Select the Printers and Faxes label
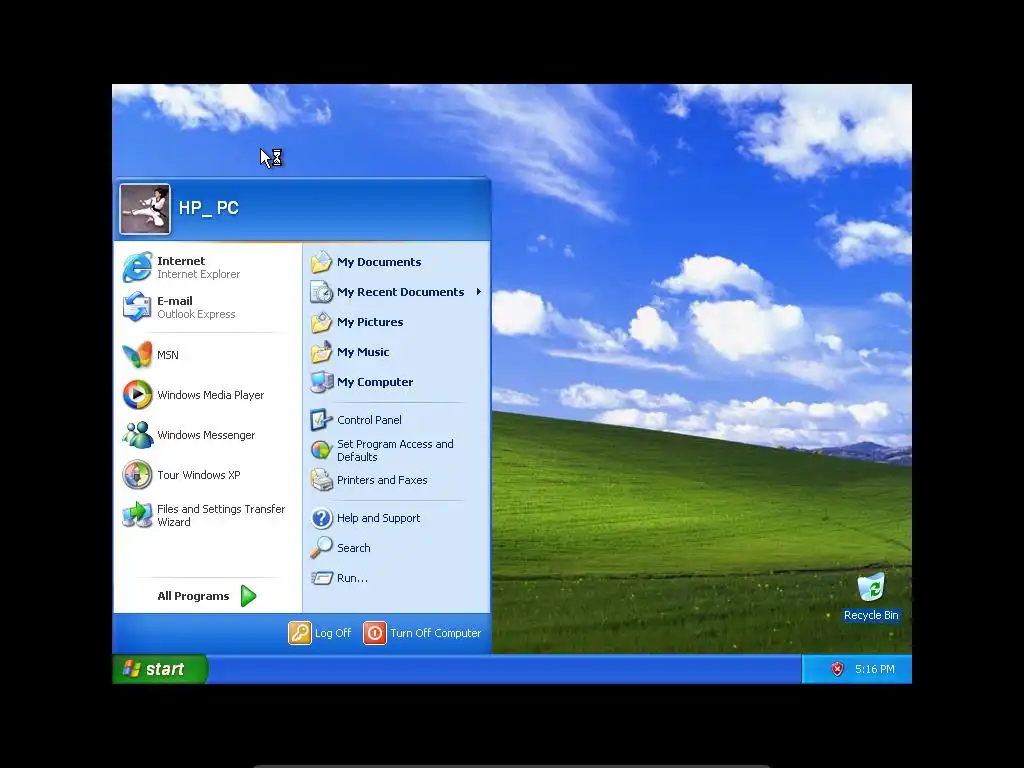The width and height of the screenshot is (1024, 768). tap(382, 480)
